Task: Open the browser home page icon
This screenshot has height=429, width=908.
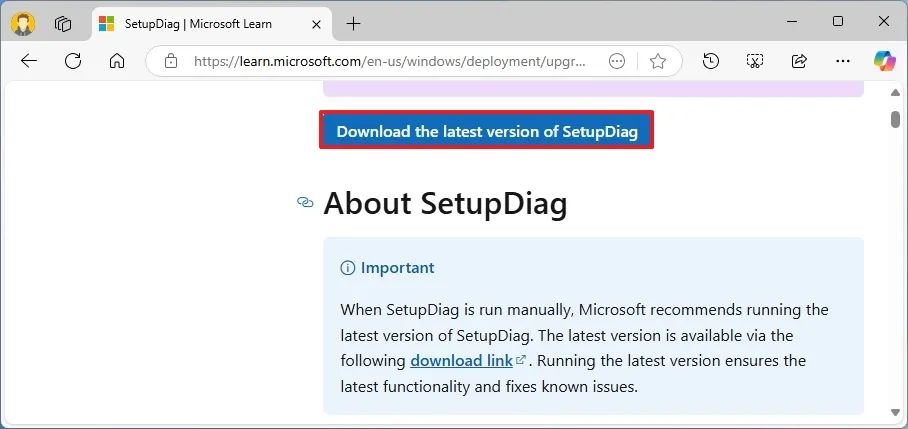Action: tap(117, 61)
